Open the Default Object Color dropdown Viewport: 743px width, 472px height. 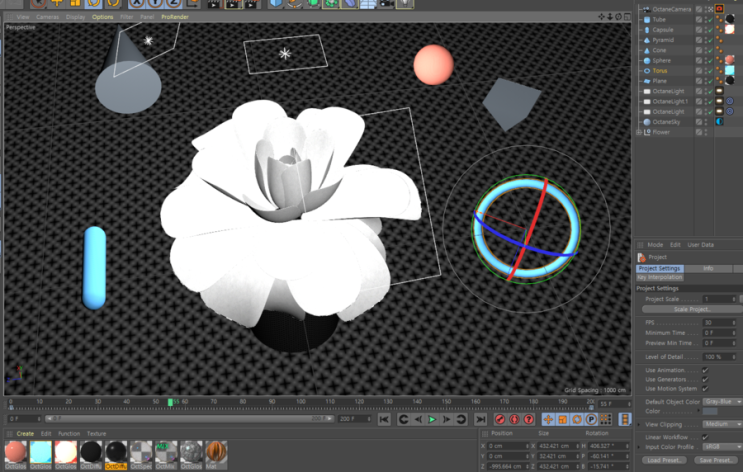(722, 401)
